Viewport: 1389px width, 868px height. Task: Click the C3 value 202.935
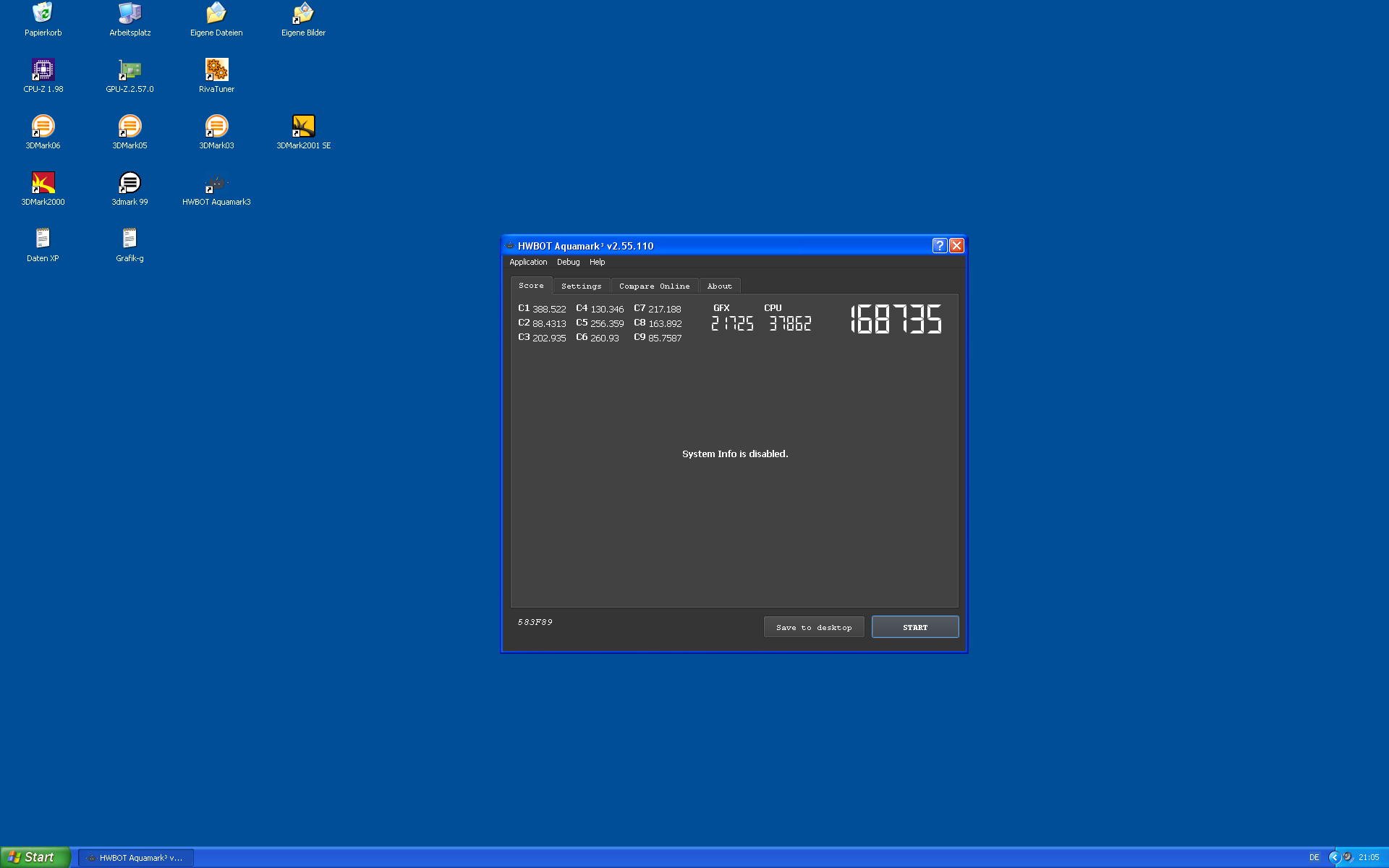[549, 338]
